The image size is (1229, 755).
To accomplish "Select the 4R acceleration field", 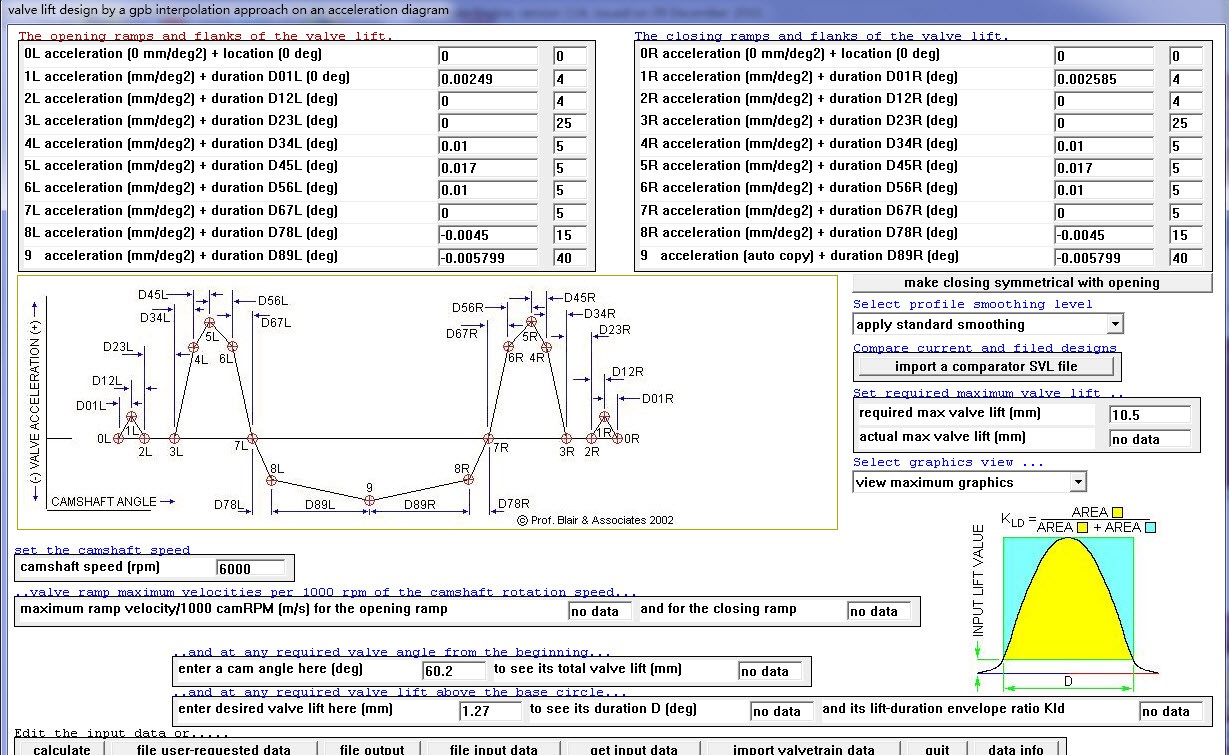I will tap(1104, 146).
